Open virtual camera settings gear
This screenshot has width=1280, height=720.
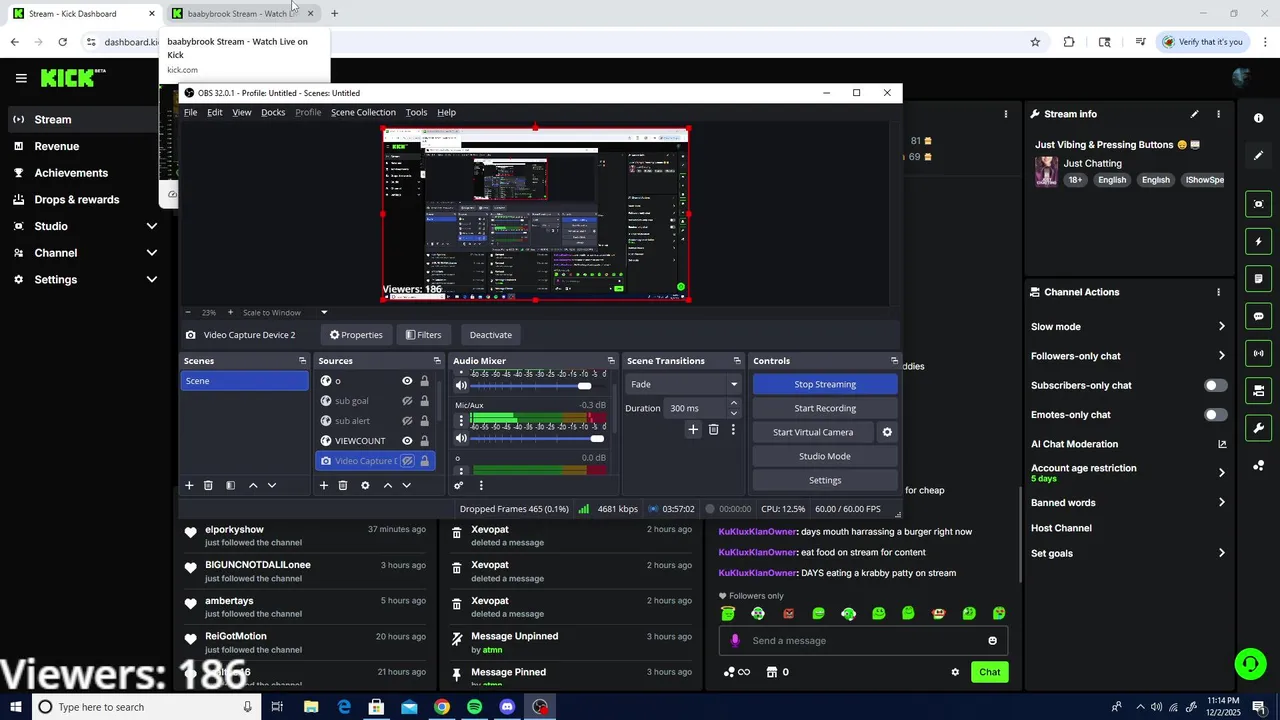(887, 432)
